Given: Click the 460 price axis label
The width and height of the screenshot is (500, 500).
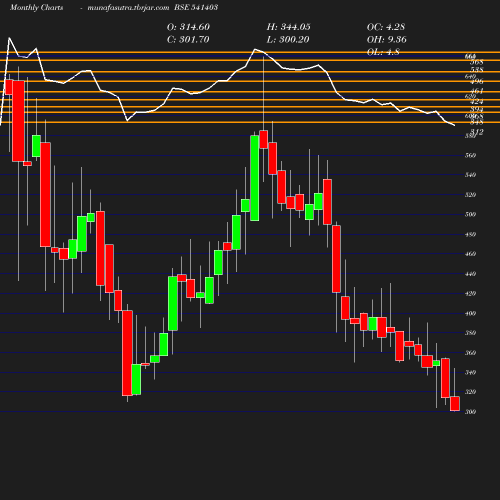Looking at the screenshot, I should (470, 254).
